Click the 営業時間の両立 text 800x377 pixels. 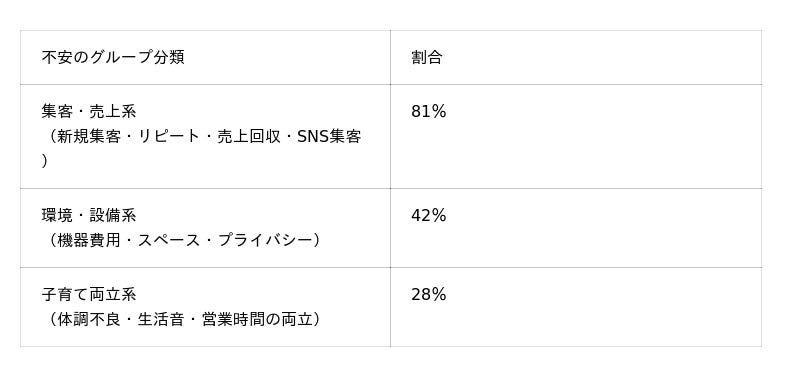click(x=257, y=319)
